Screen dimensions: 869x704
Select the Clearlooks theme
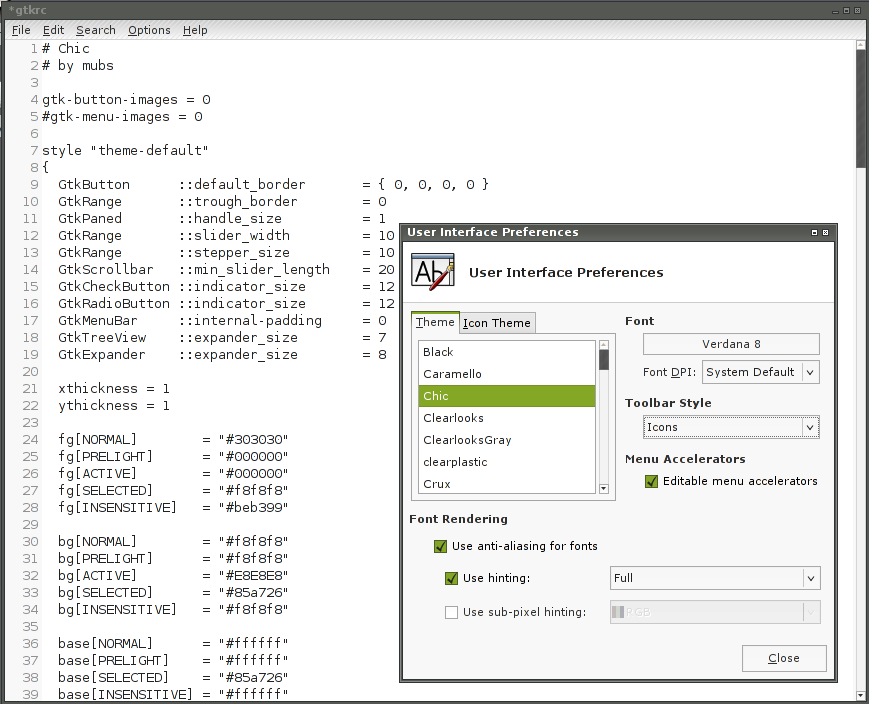point(507,418)
